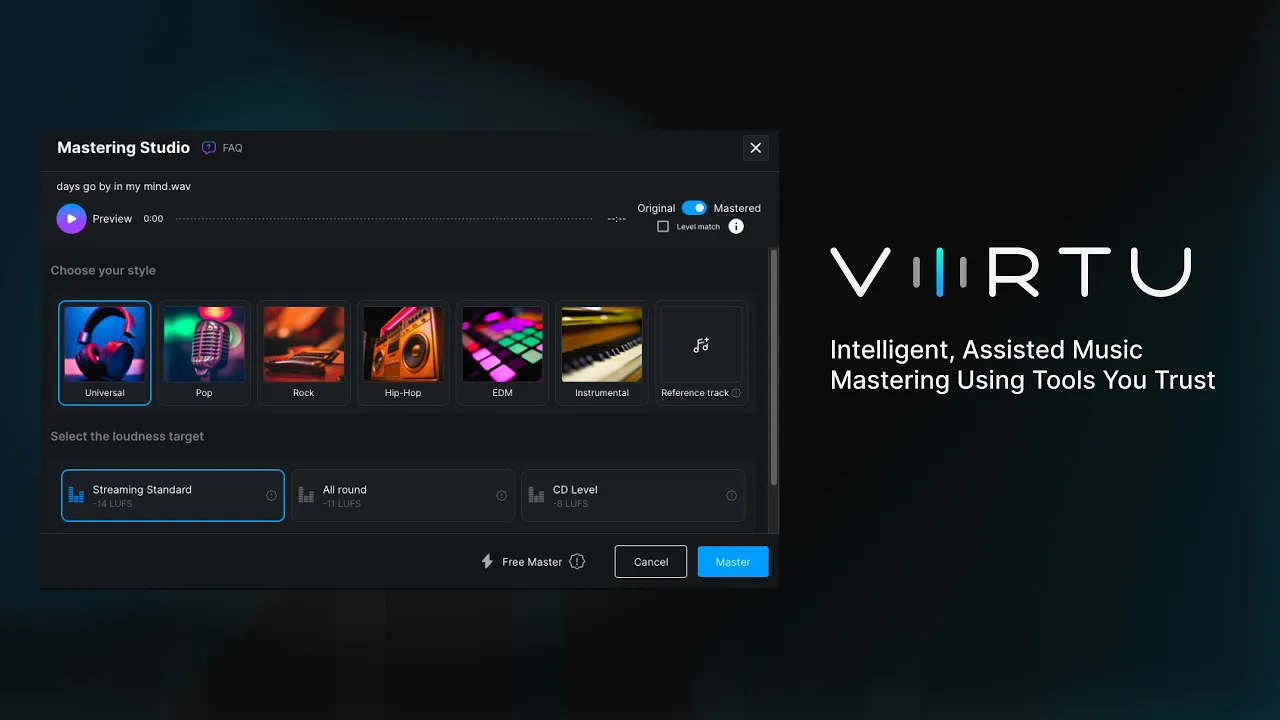1280x720 pixels.
Task: Select the Streaming Standard loudness target
Action: 172,496
